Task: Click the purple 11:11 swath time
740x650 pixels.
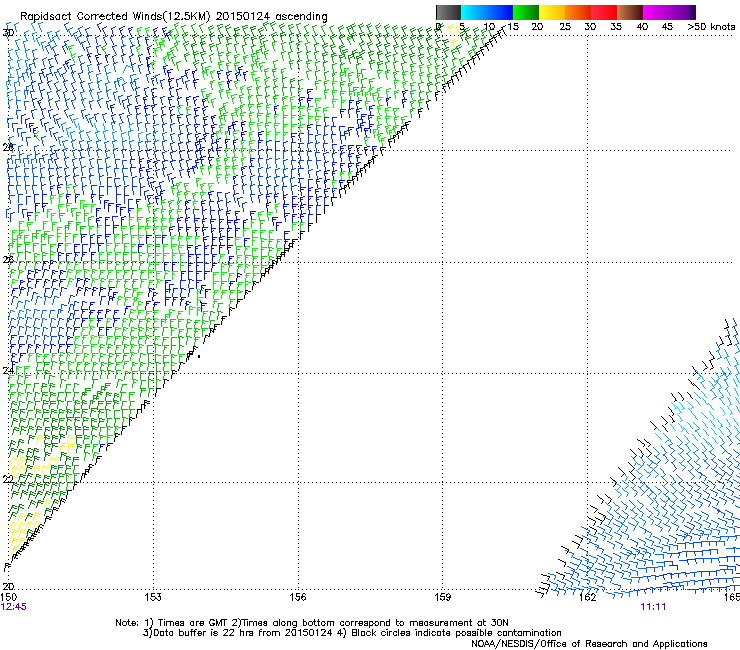Action: (x=653, y=607)
